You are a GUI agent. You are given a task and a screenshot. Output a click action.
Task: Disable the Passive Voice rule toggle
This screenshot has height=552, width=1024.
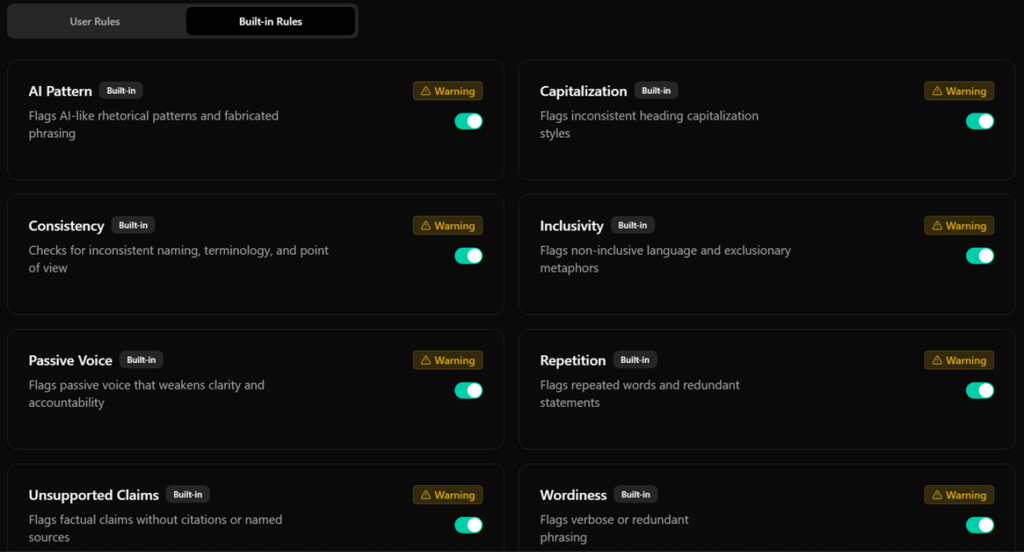(x=468, y=390)
